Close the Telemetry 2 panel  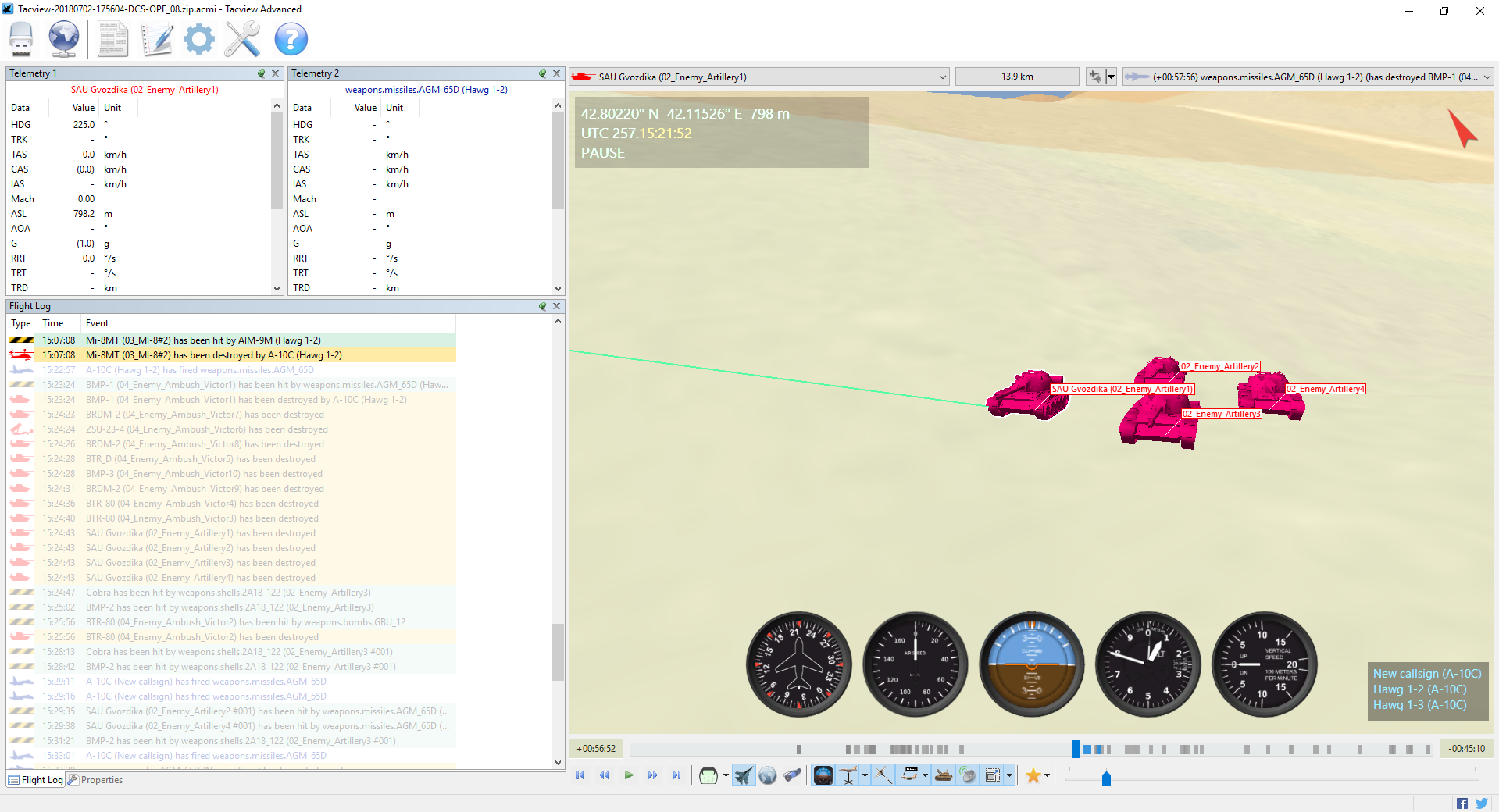(556, 73)
